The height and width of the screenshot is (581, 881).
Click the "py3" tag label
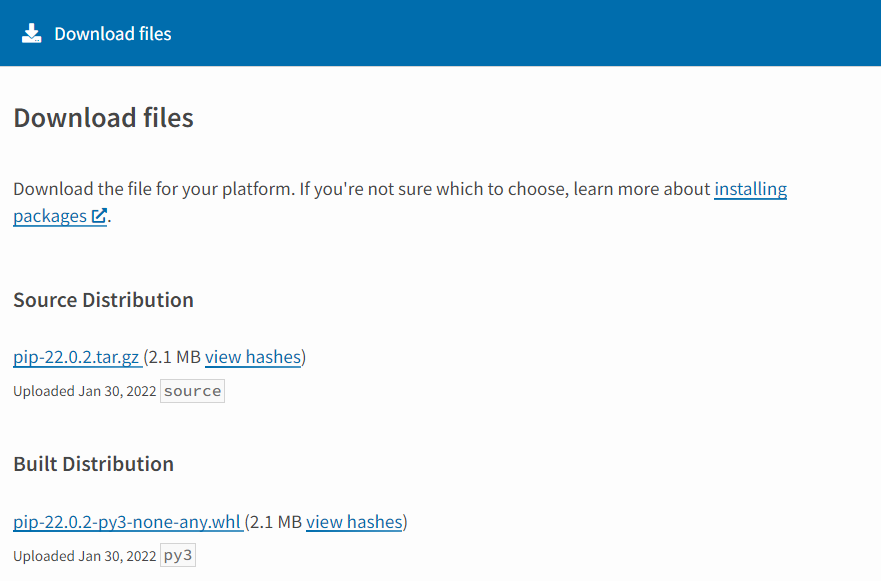(x=178, y=556)
